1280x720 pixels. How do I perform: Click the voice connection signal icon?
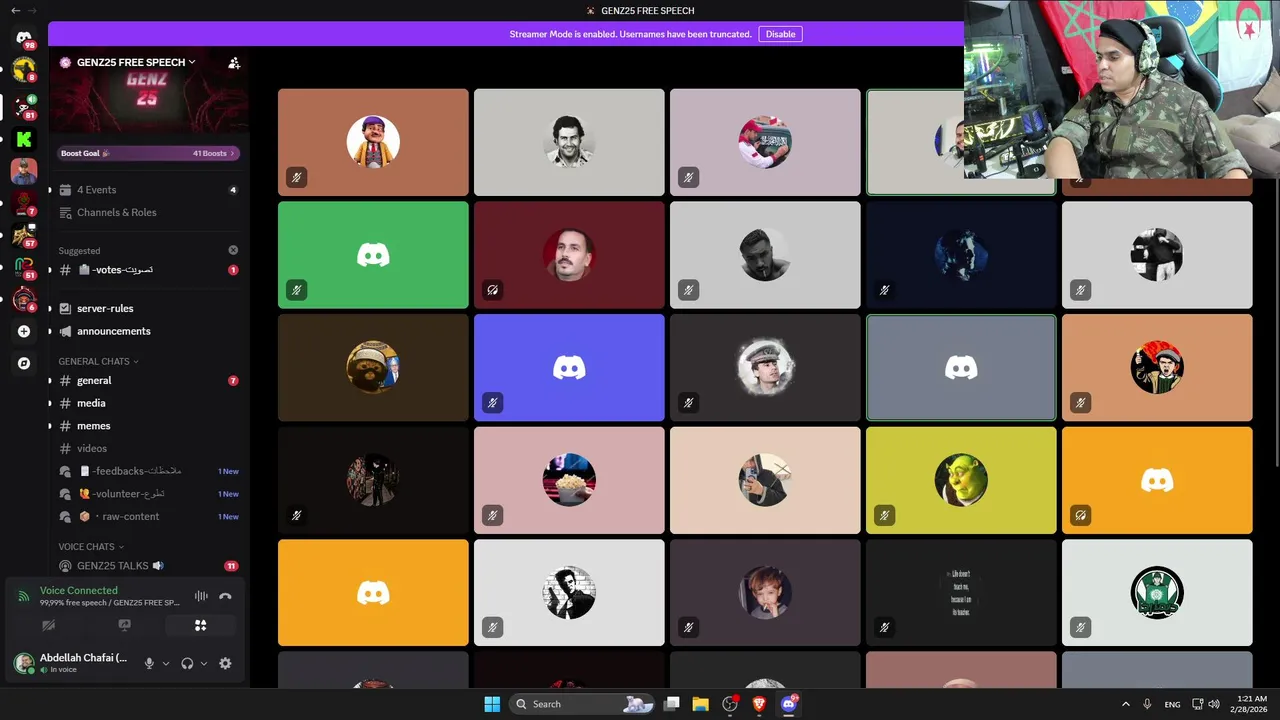24,596
